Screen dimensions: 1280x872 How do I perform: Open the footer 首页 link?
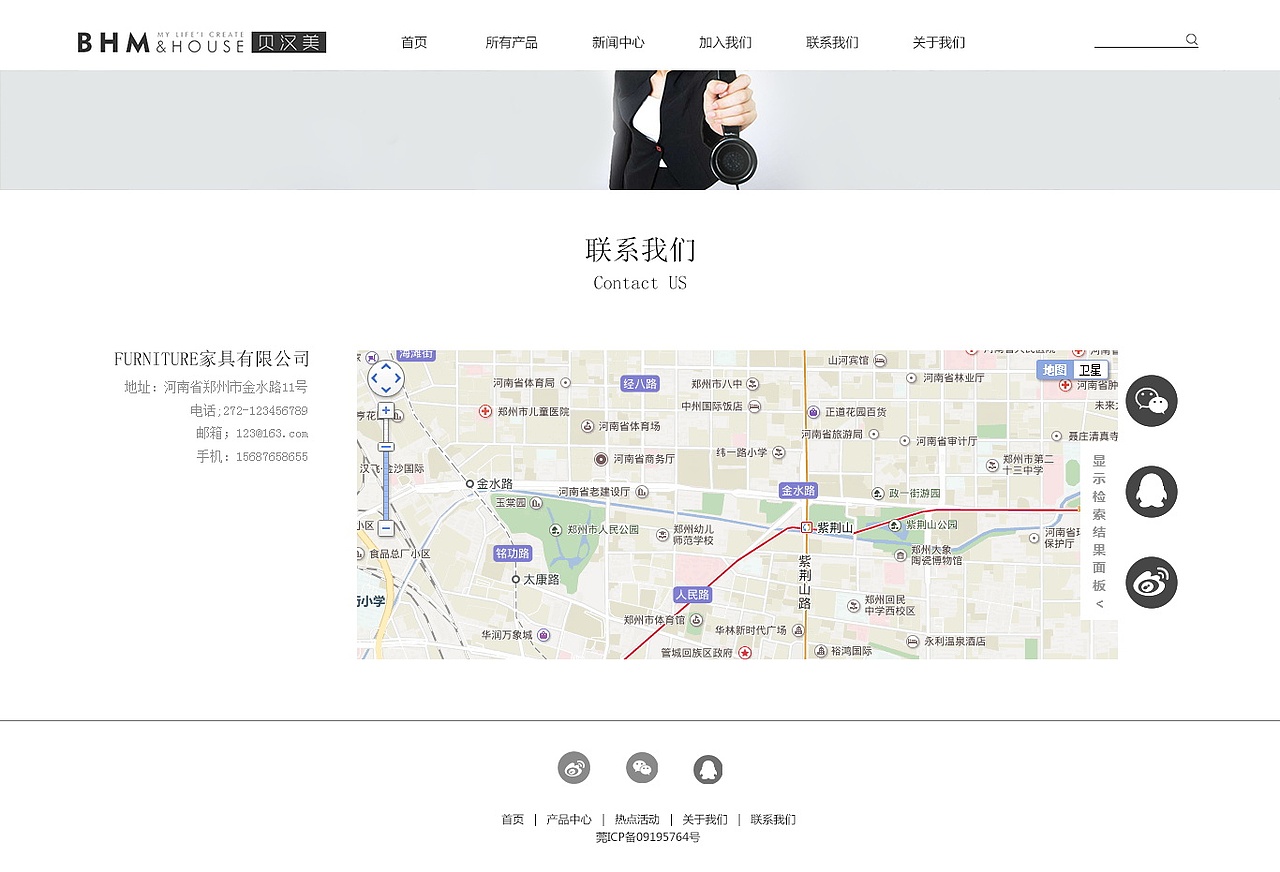click(513, 820)
